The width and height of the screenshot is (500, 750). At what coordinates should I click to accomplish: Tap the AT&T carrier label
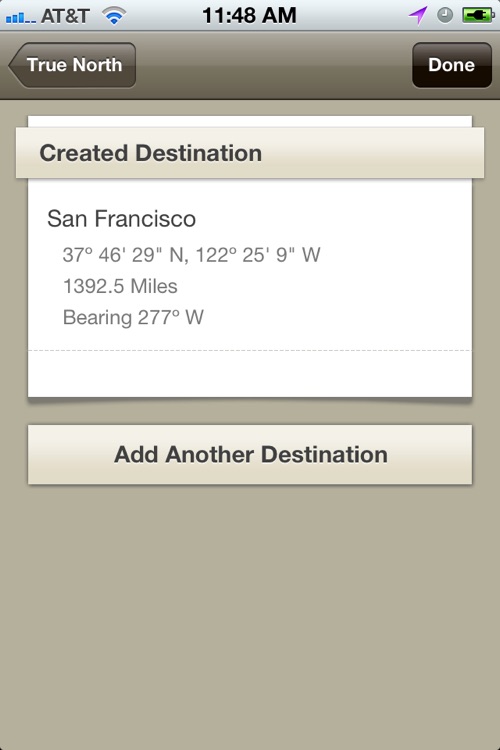[65, 16]
